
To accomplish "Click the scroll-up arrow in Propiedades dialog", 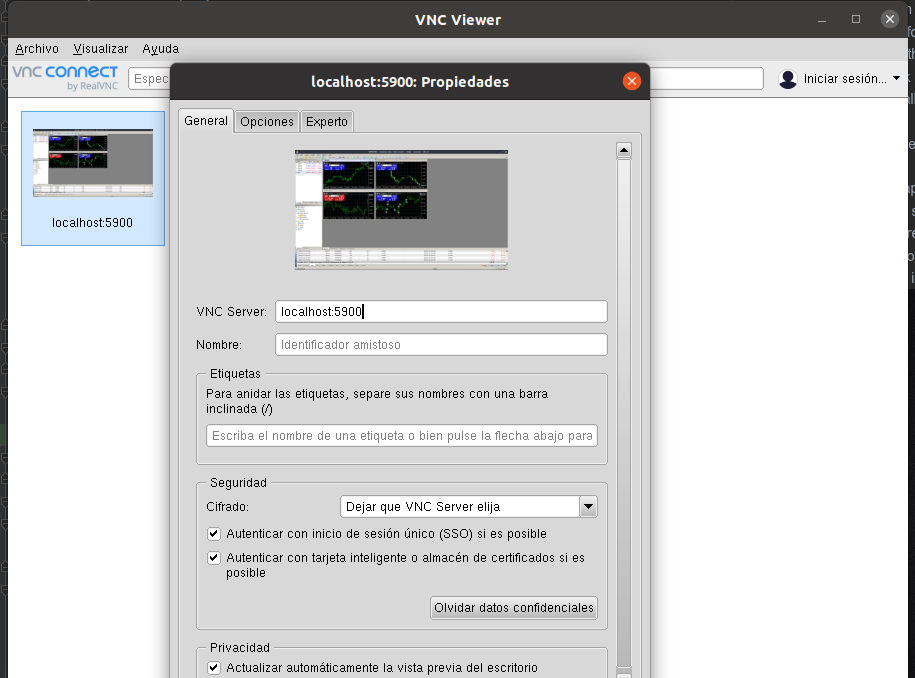I will coord(624,151).
